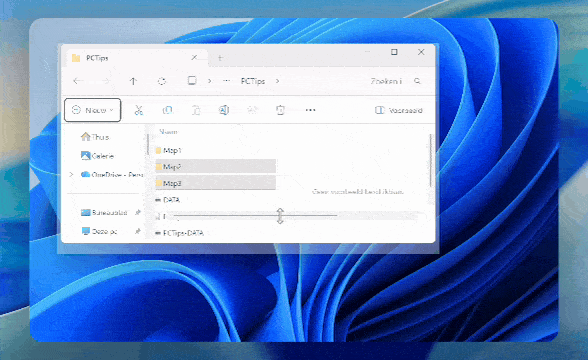Show hidden path with breadcrumb ellipsis
The height and width of the screenshot is (360, 588).
click(226, 81)
